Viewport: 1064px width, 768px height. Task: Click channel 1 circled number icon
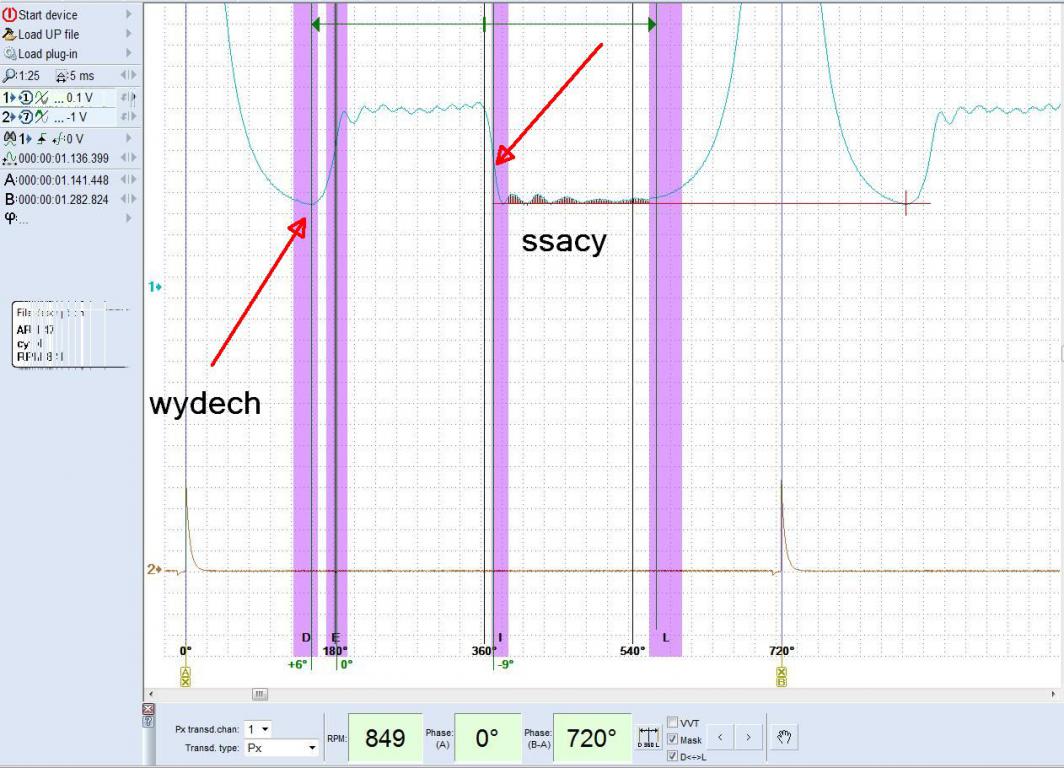coord(25,98)
